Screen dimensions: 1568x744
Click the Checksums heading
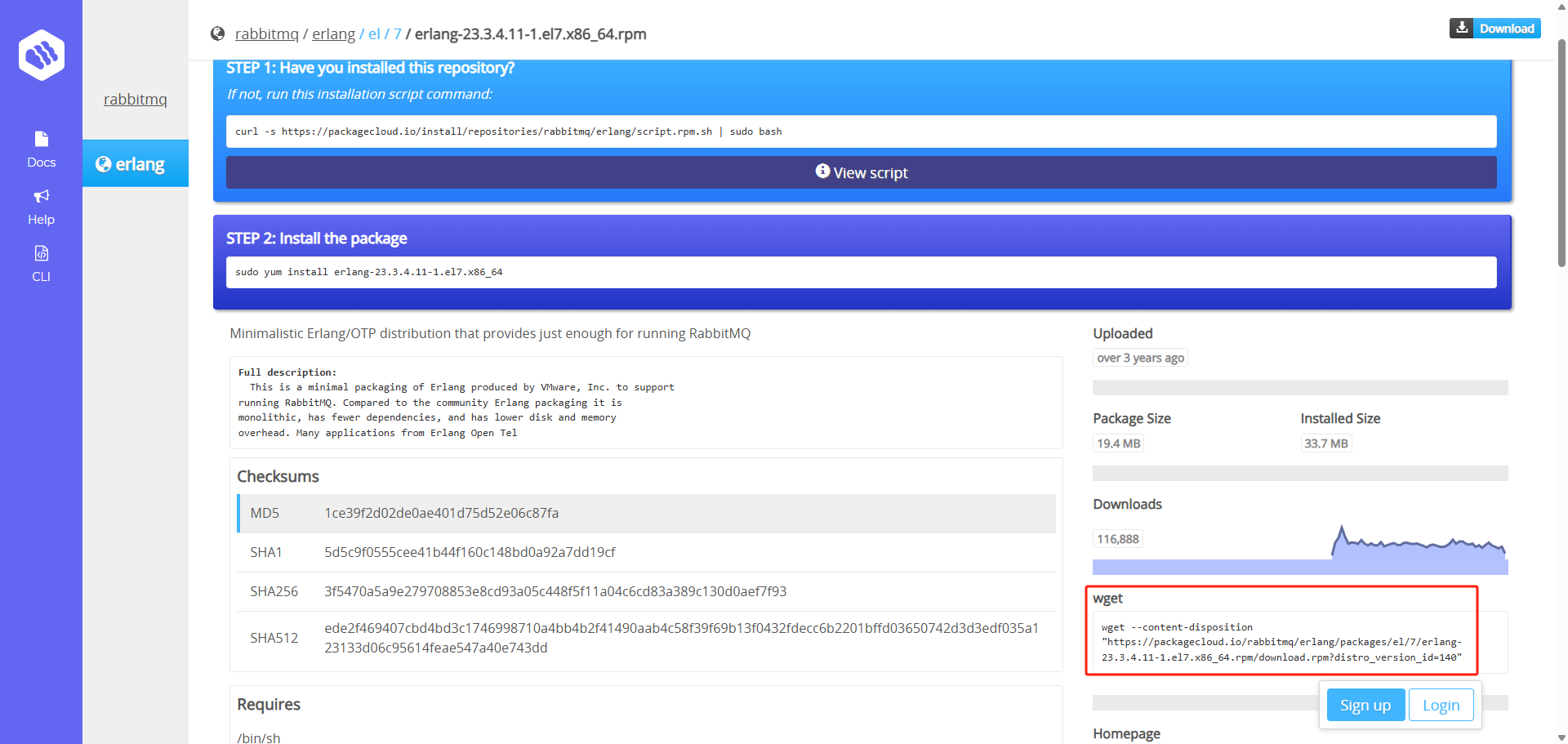(x=278, y=476)
